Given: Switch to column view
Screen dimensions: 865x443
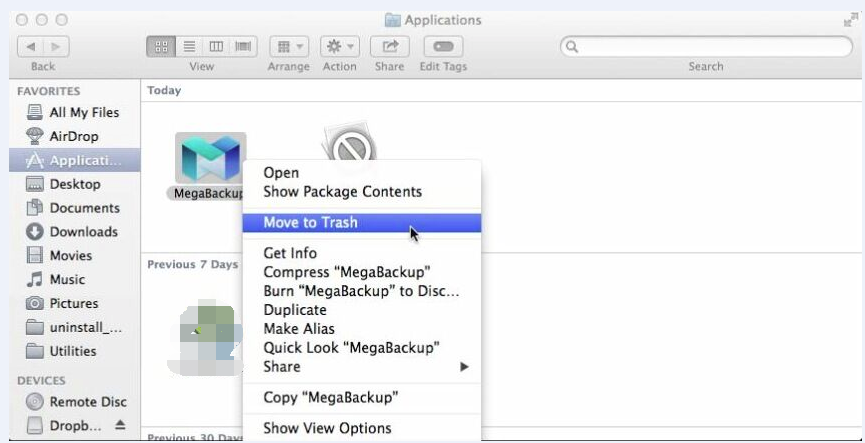Looking at the screenshot, I should (x=216, y=47).
